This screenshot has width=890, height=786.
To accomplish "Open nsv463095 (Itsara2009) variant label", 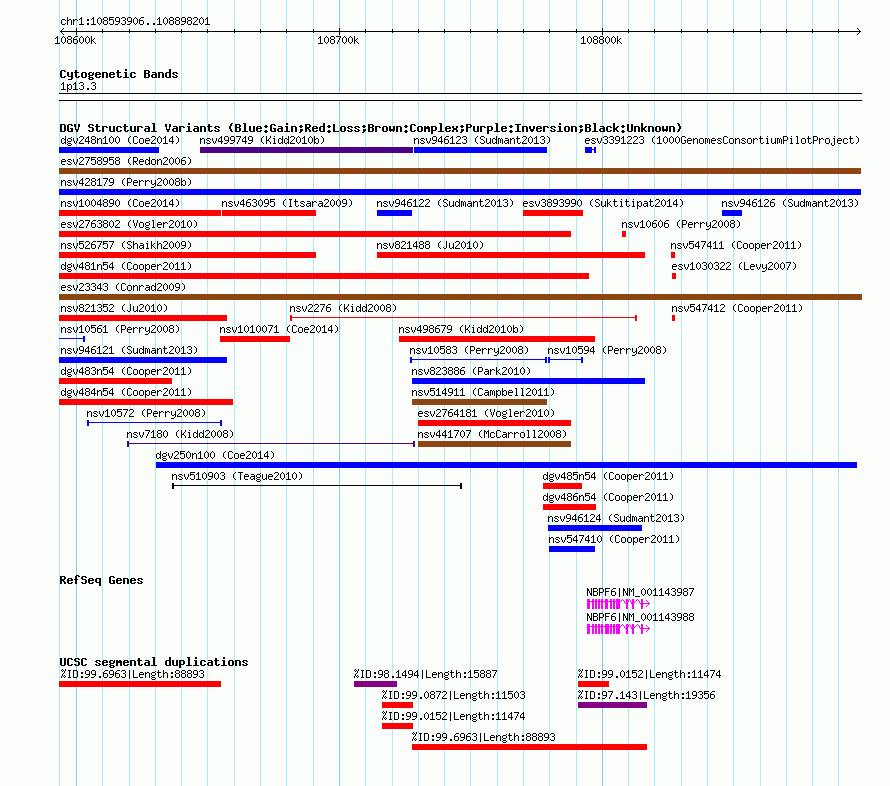I will click(287, 203).
